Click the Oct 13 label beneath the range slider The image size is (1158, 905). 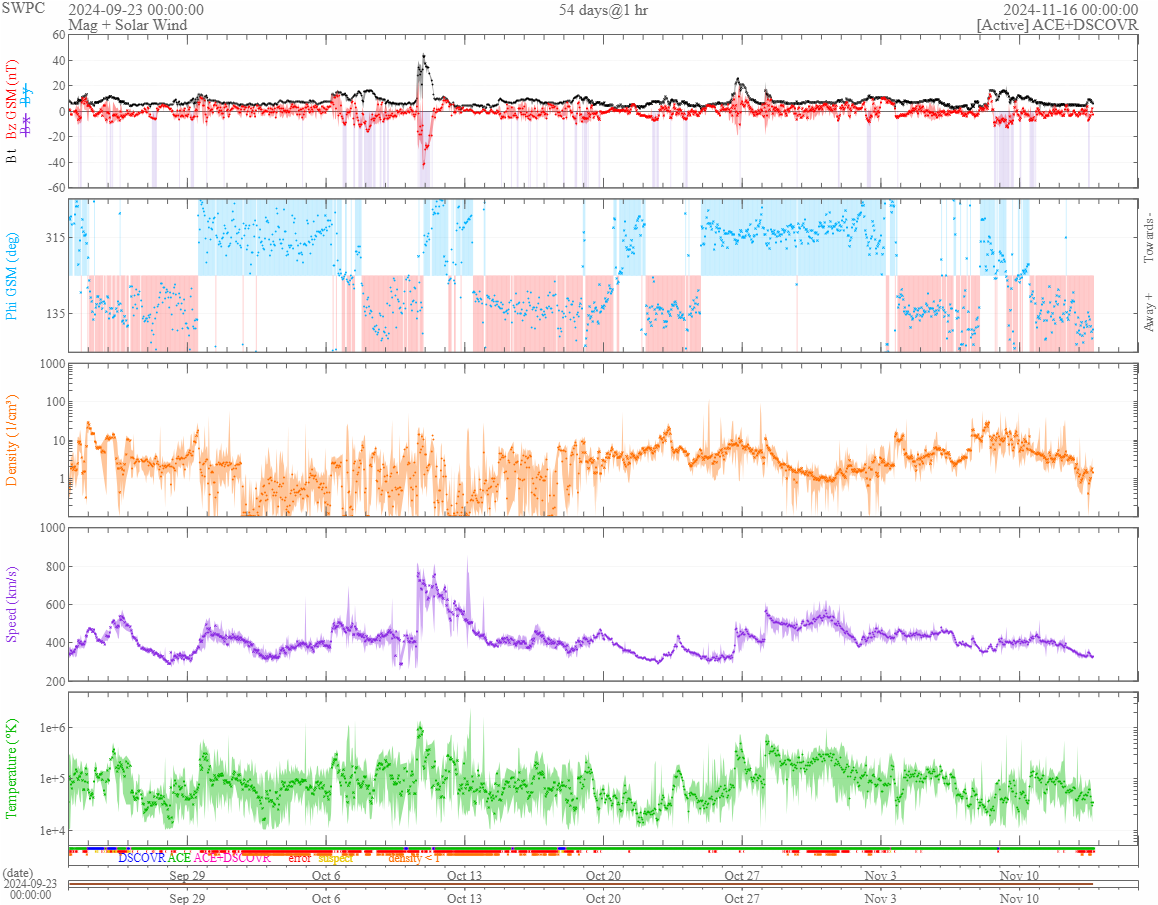(x=465, y=898)
